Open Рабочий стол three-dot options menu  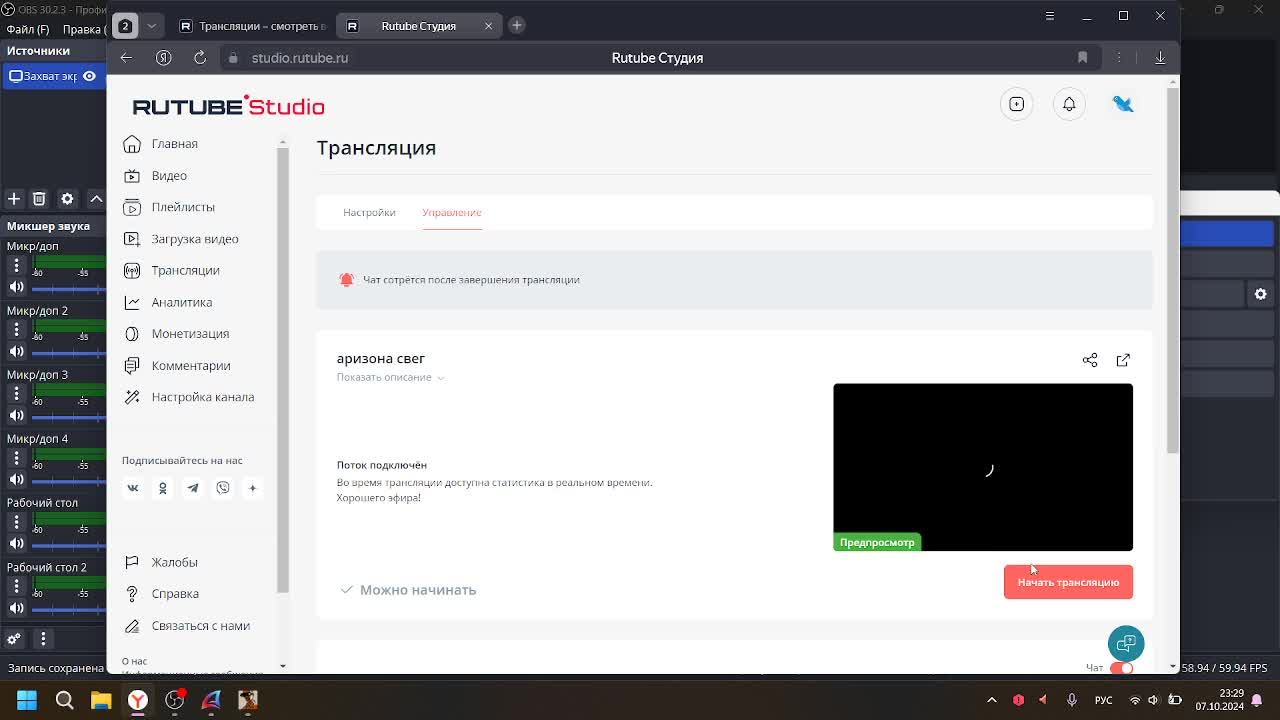point(16,521)
